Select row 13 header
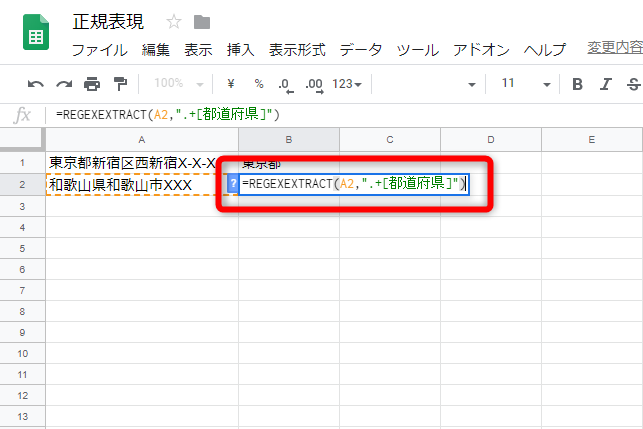Image resolution: width=643 pixels, height=429 pixels. (23, 417)
